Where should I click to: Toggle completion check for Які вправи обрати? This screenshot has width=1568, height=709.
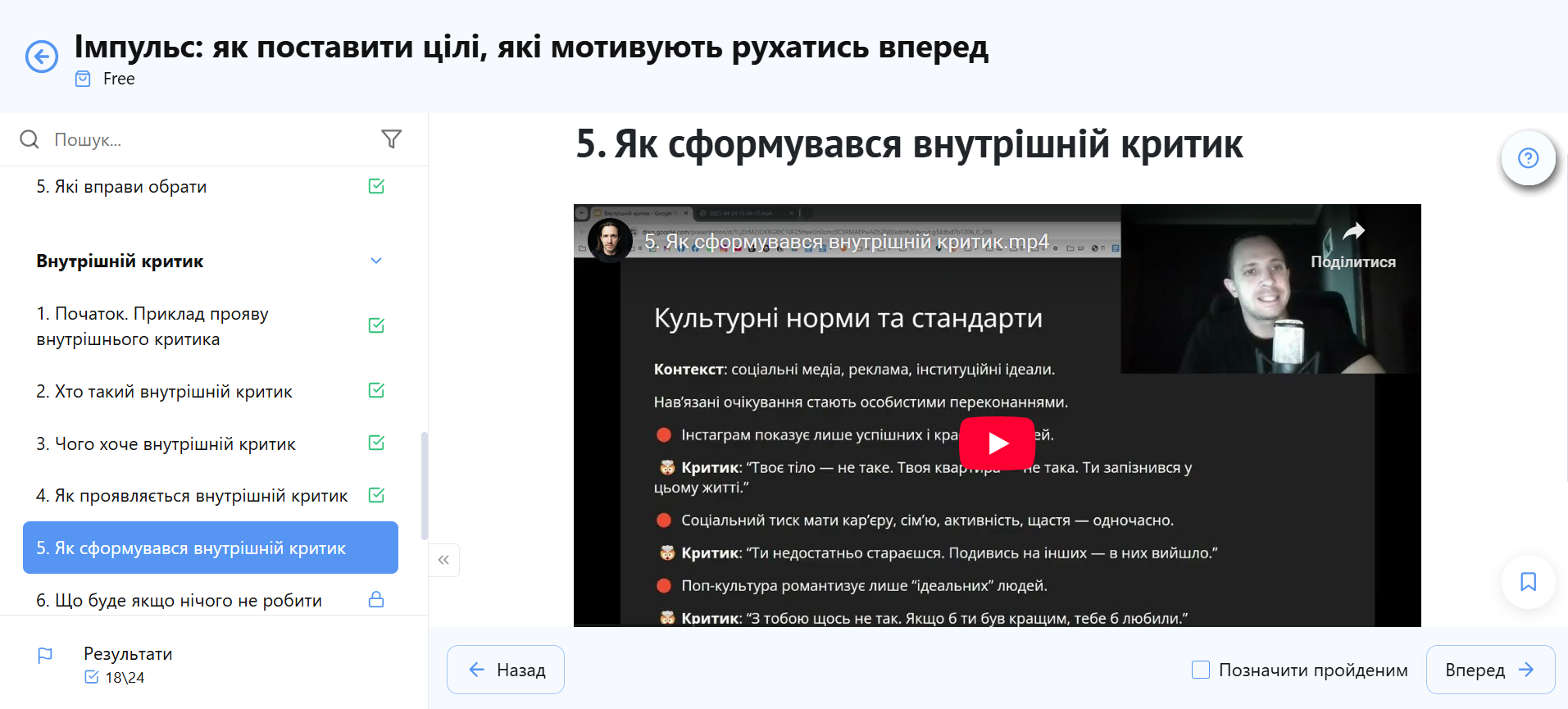pos(376,187)
